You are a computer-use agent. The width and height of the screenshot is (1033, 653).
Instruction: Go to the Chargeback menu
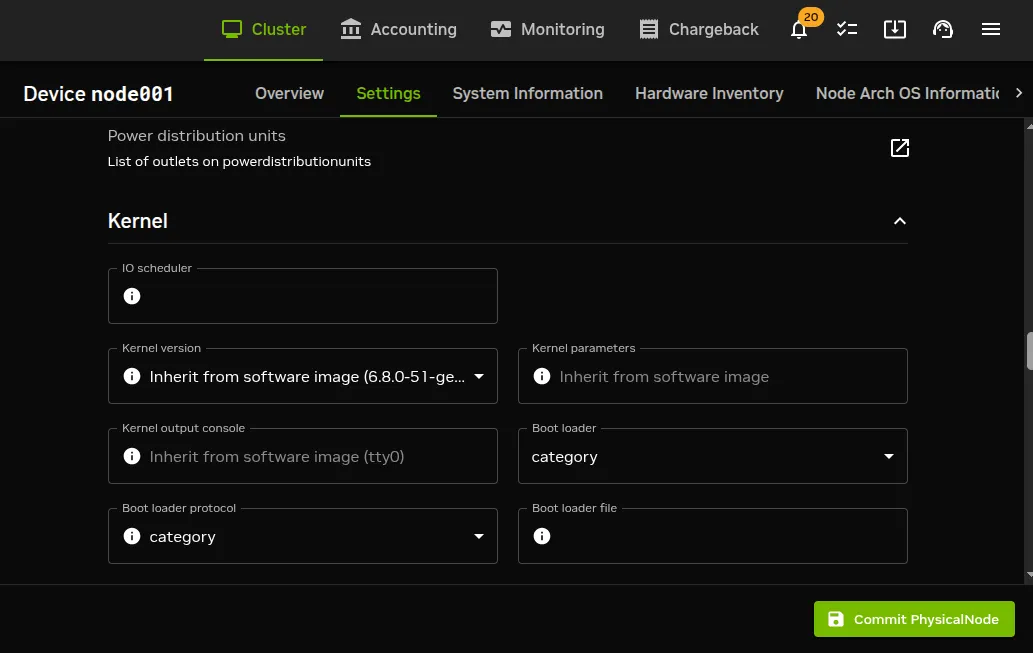pyautogui.click(x=699, y=30)
